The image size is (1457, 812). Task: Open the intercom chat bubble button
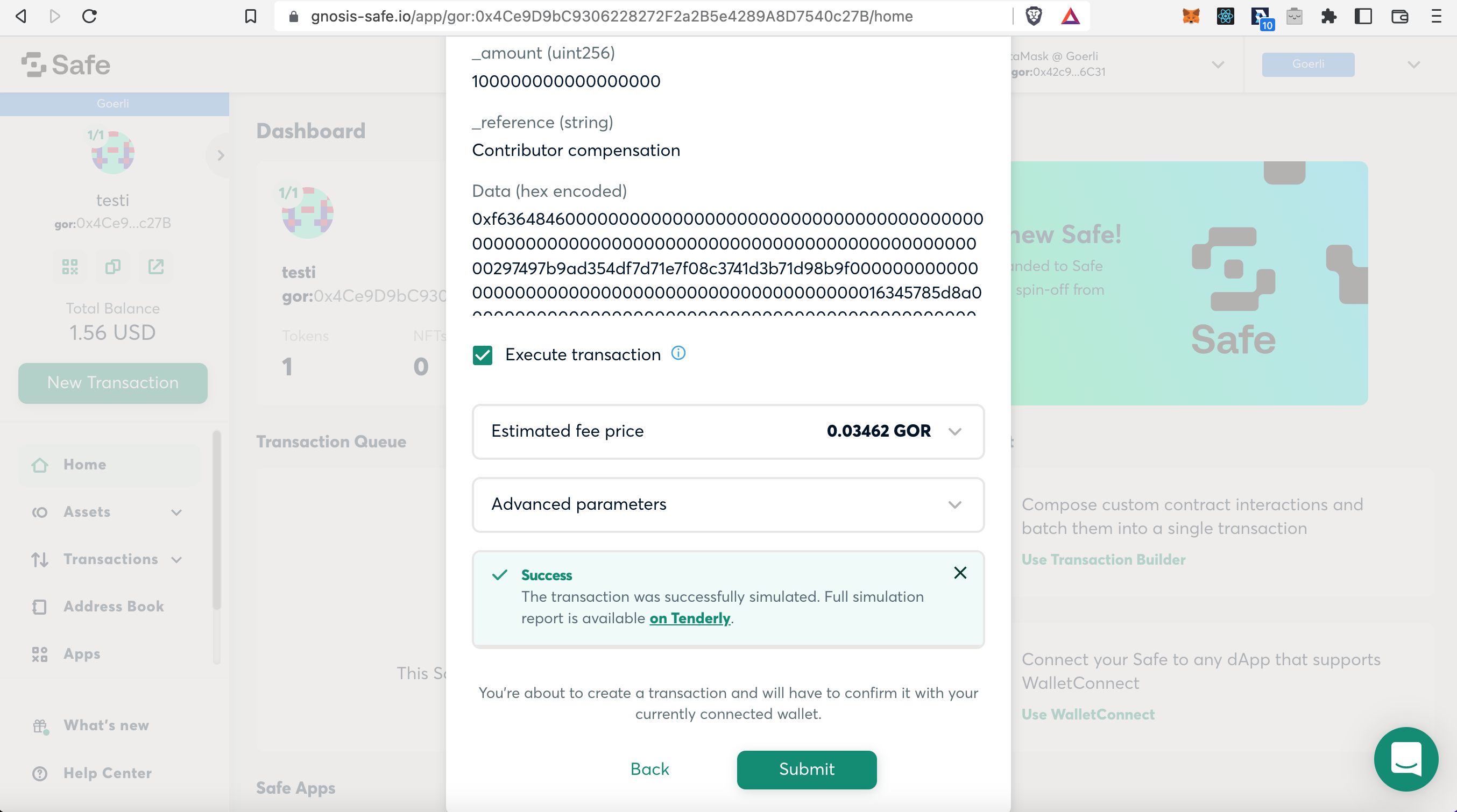tap(1406, 759)
